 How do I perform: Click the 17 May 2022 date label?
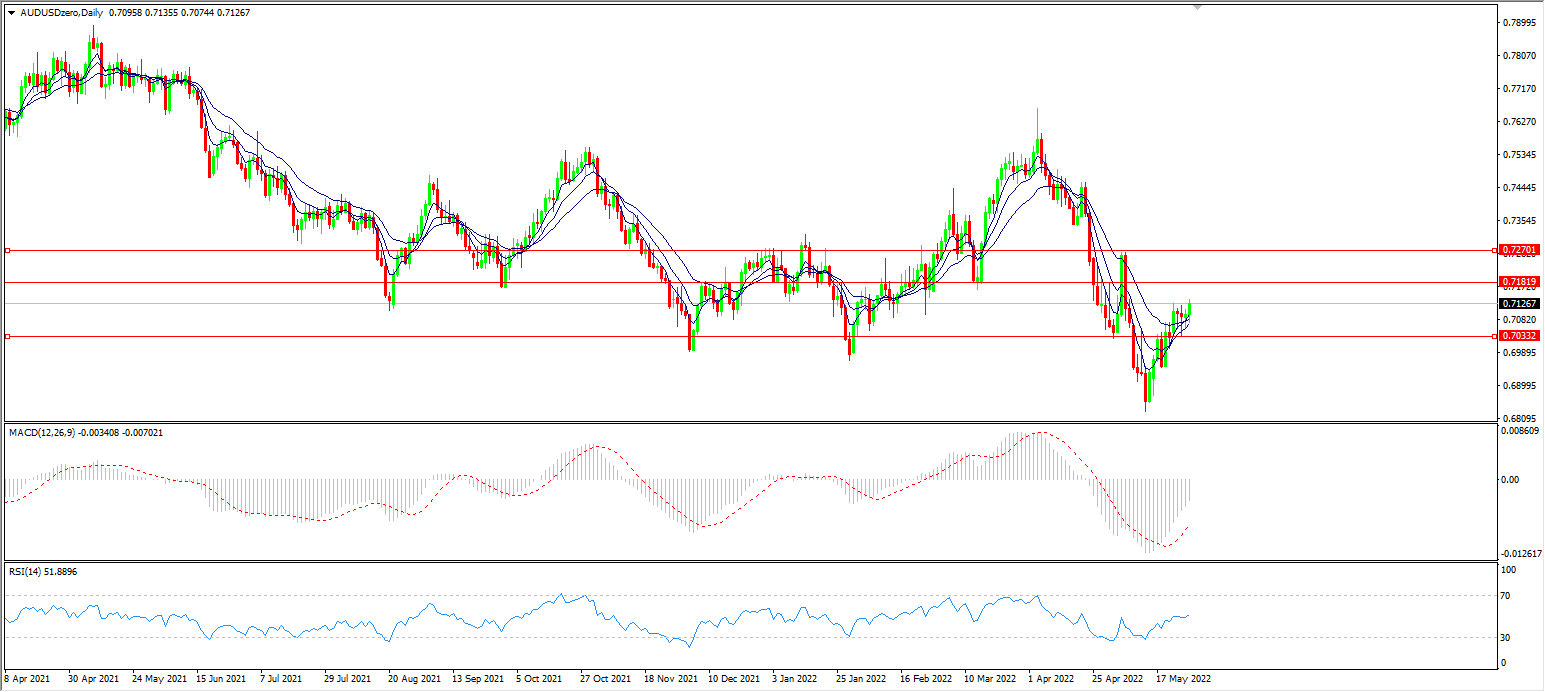[1184, 678]
